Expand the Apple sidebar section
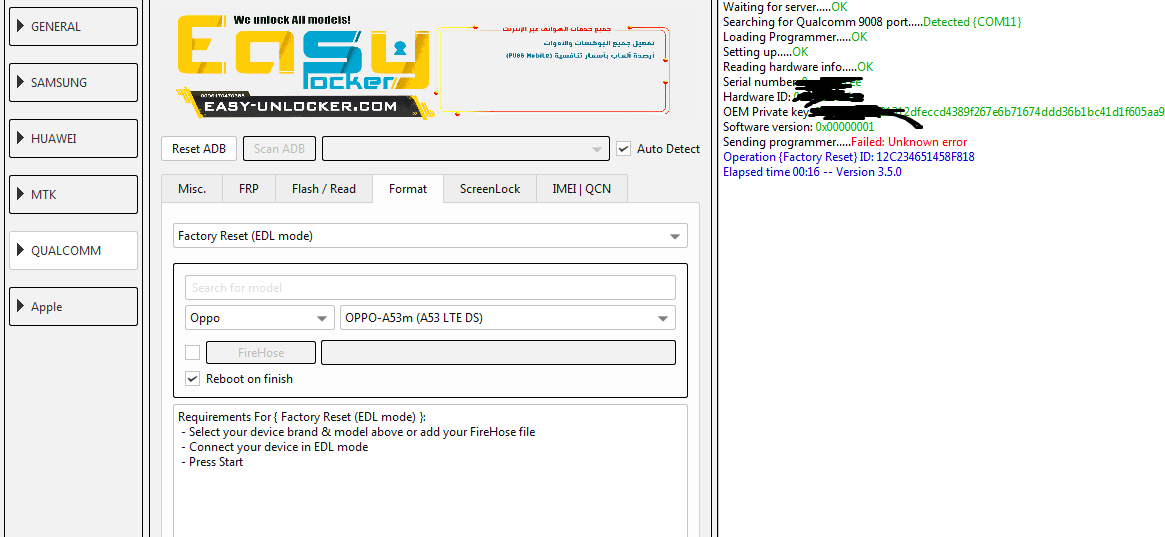 73,307
